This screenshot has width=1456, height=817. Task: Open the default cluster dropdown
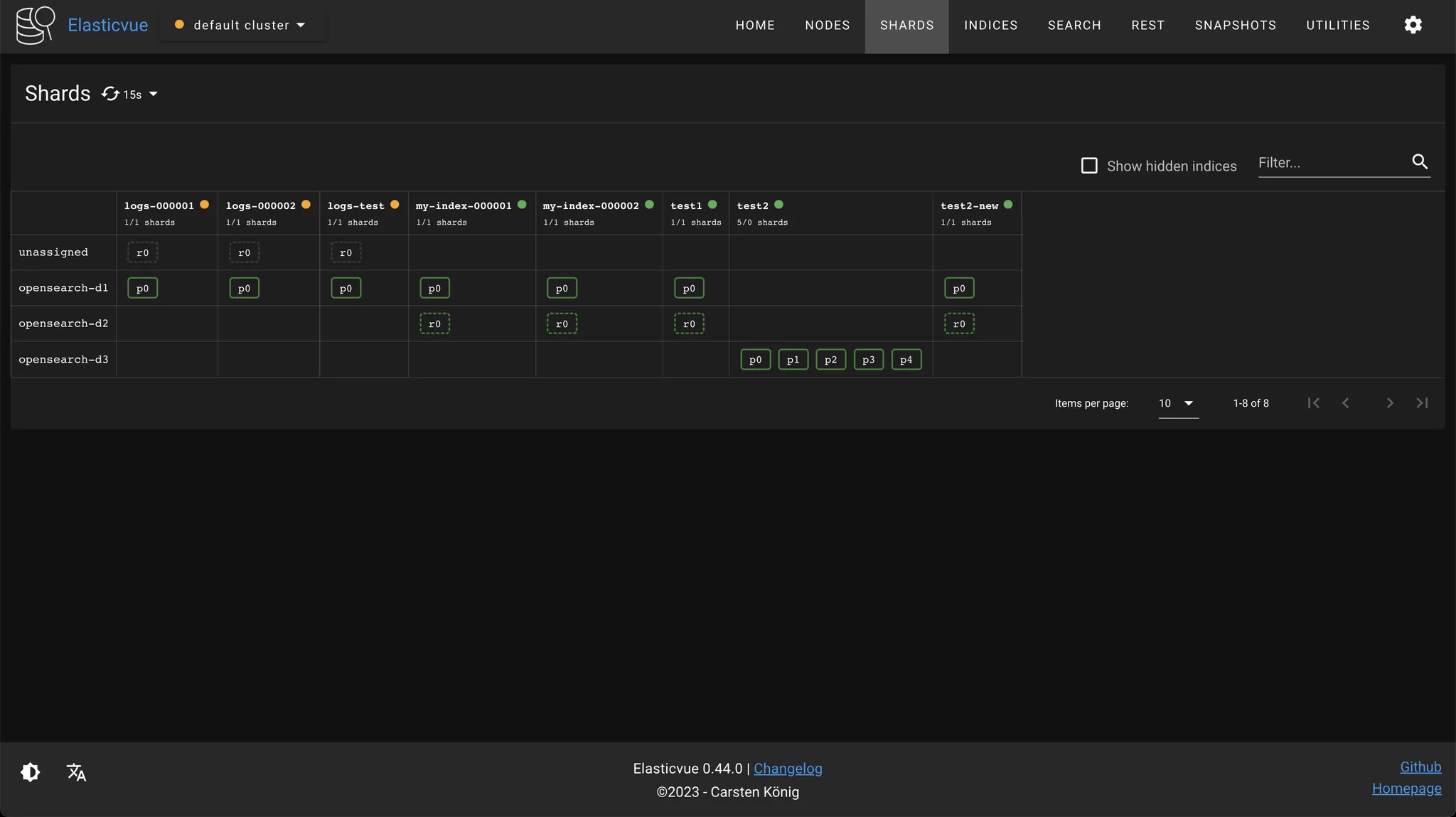[242, 26]
